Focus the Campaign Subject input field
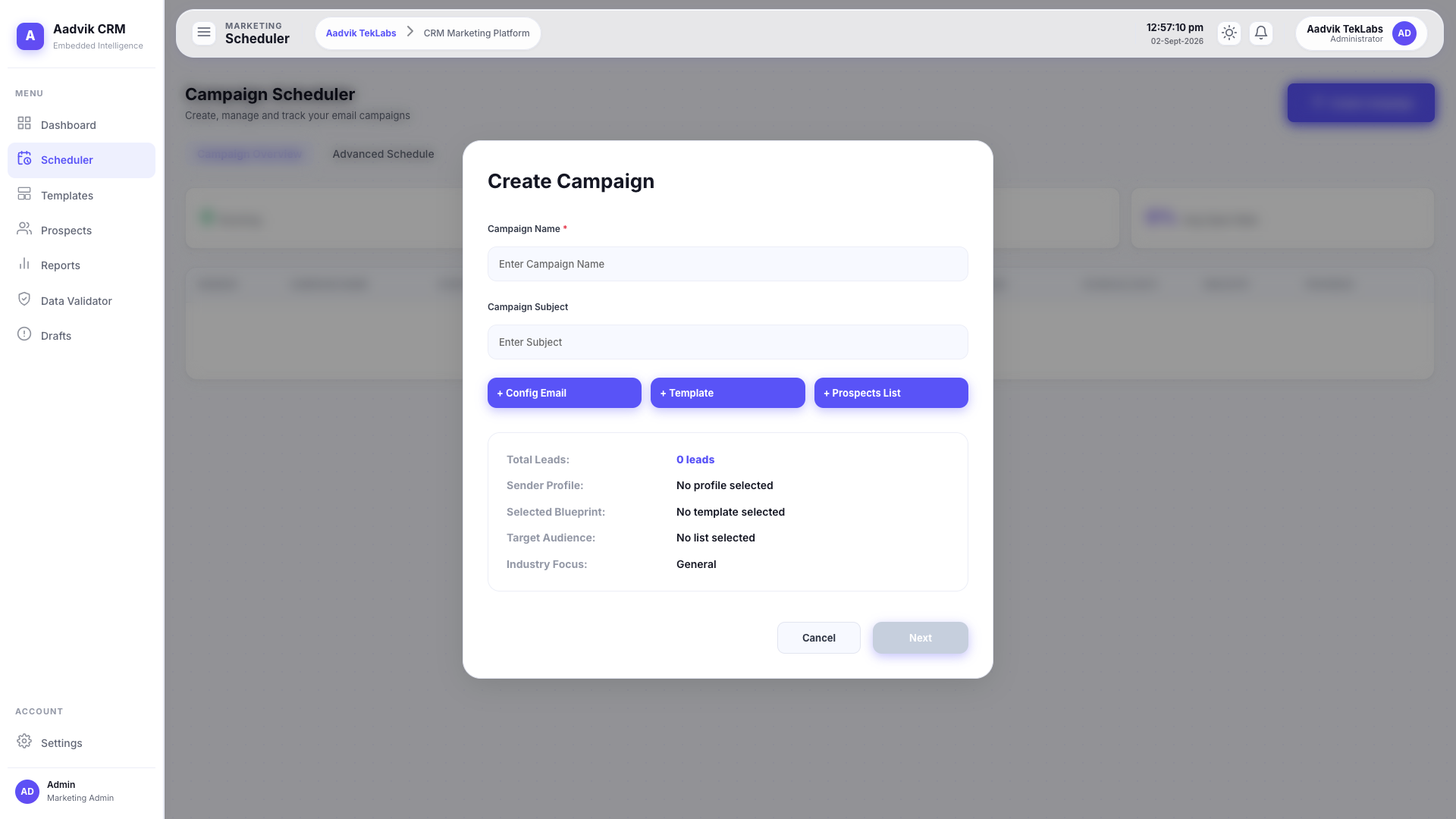Viewport: 1456px width, 819px height. [x=727, y=342]
